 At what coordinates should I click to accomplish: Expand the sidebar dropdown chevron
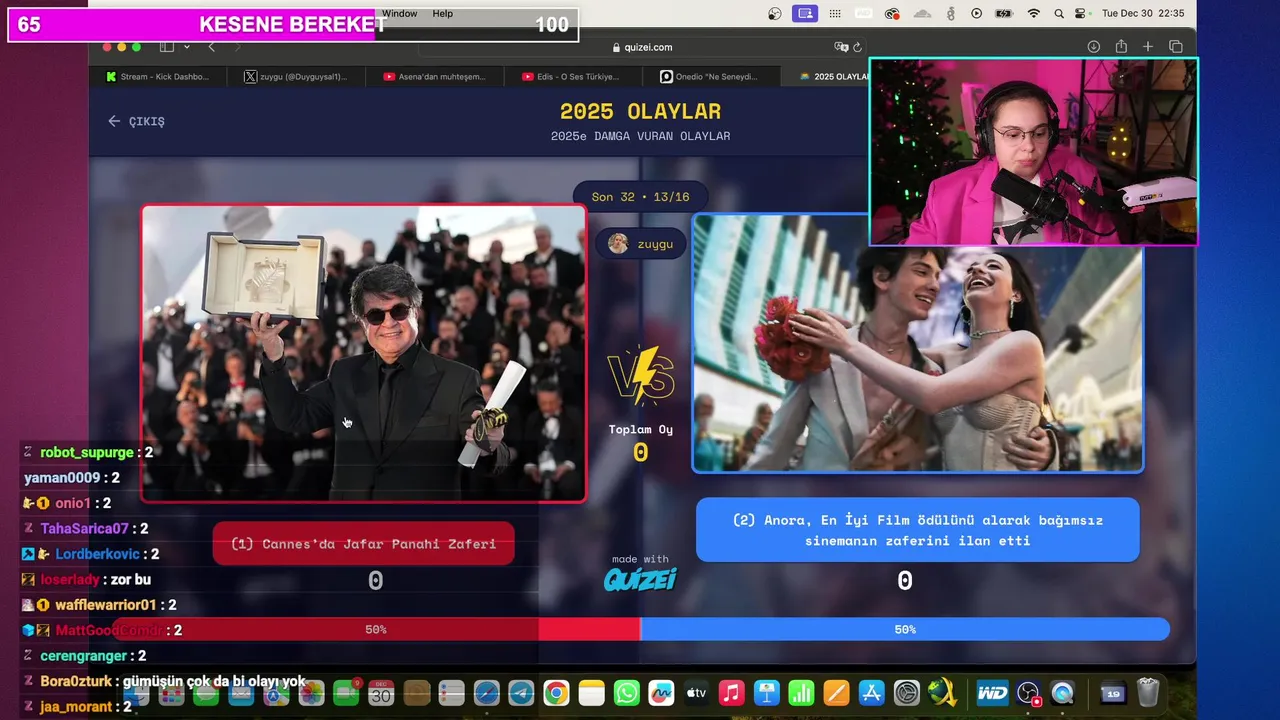pos(186,47)
